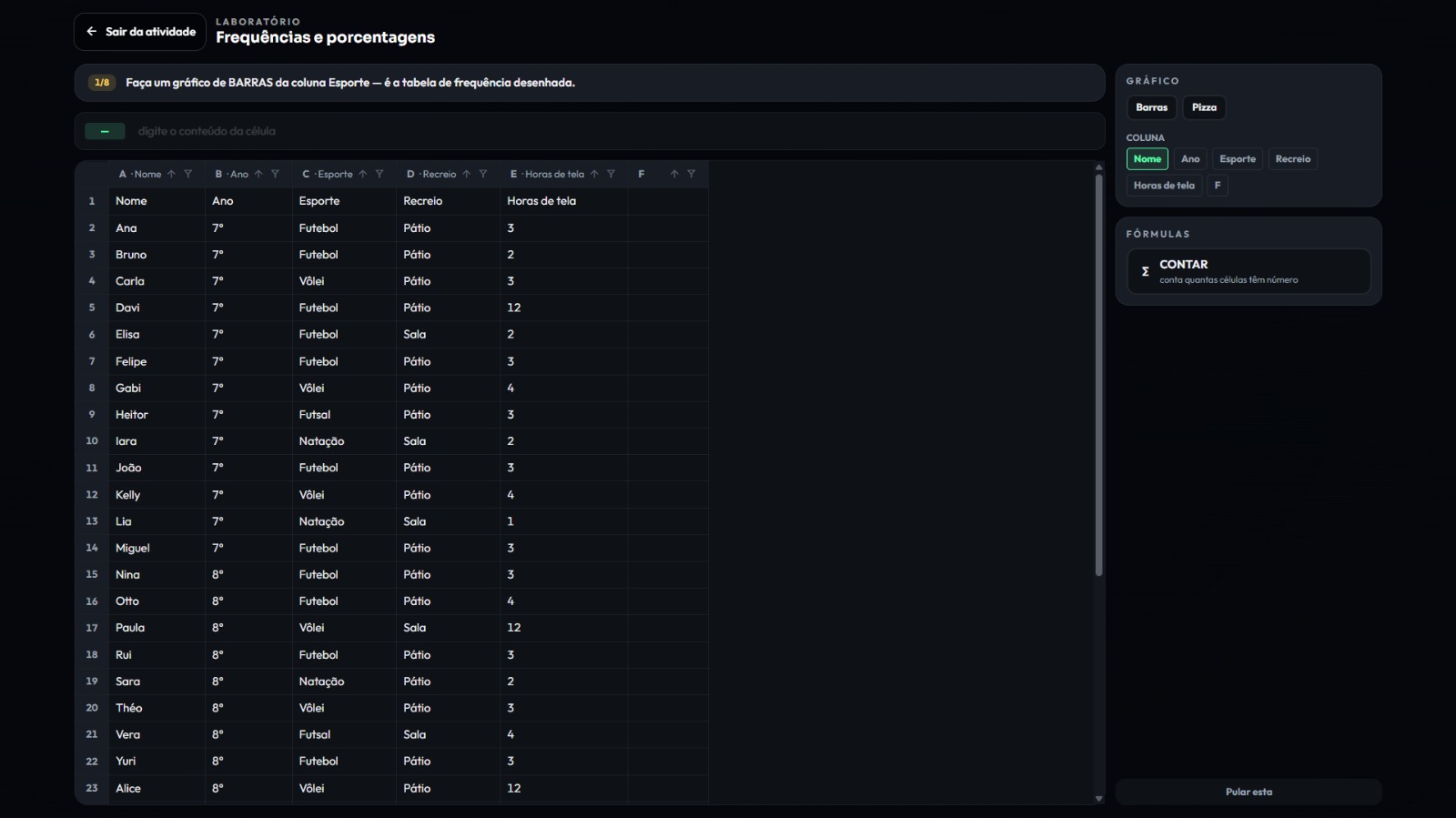Image resolution: width=1456 pixels, height=818 pixels.
Task: Sort column D Recreio with arrow icon
Action: 466,174
